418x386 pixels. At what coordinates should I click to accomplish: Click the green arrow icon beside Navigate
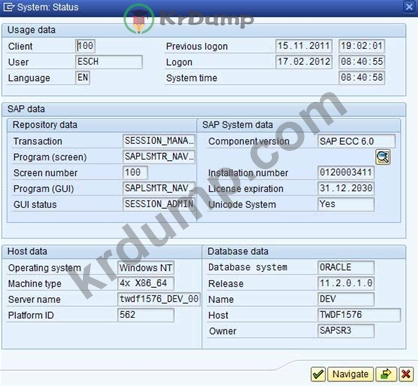click(386, 374)
